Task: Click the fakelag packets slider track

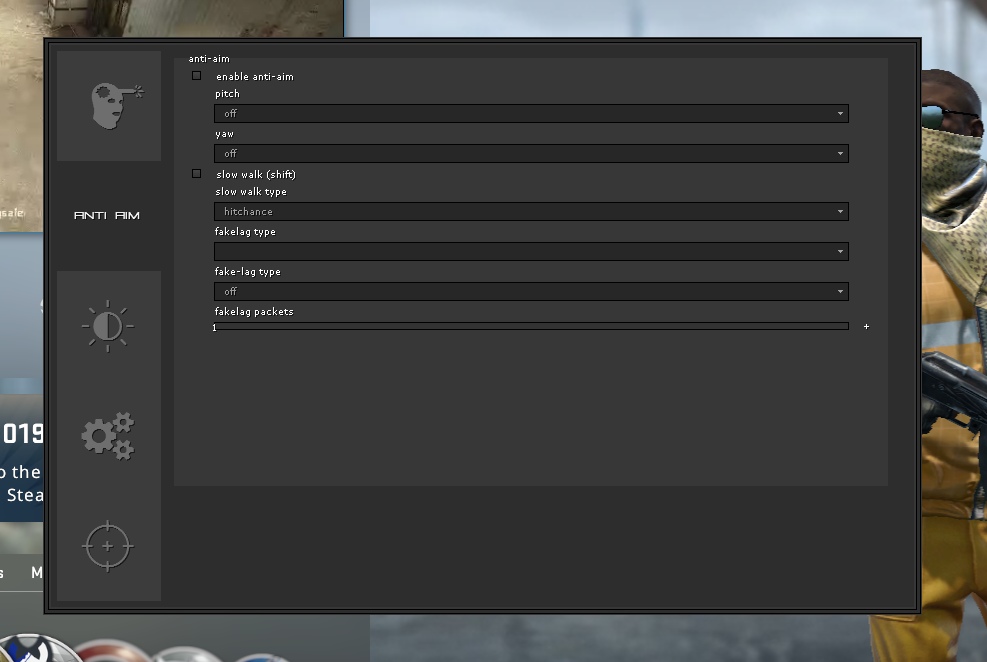Action: click(x=531, y=326)
